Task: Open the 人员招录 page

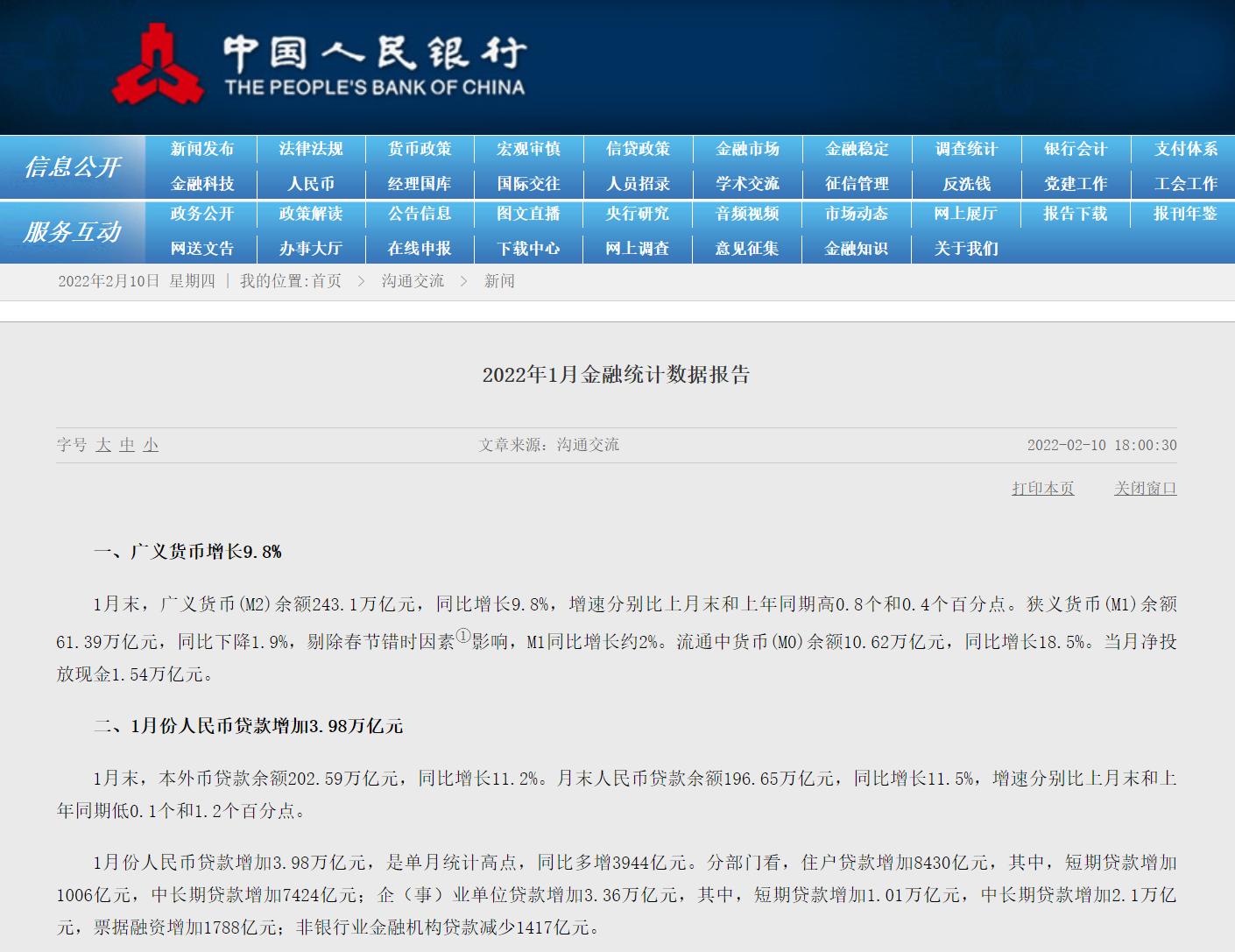Action: 639,184
